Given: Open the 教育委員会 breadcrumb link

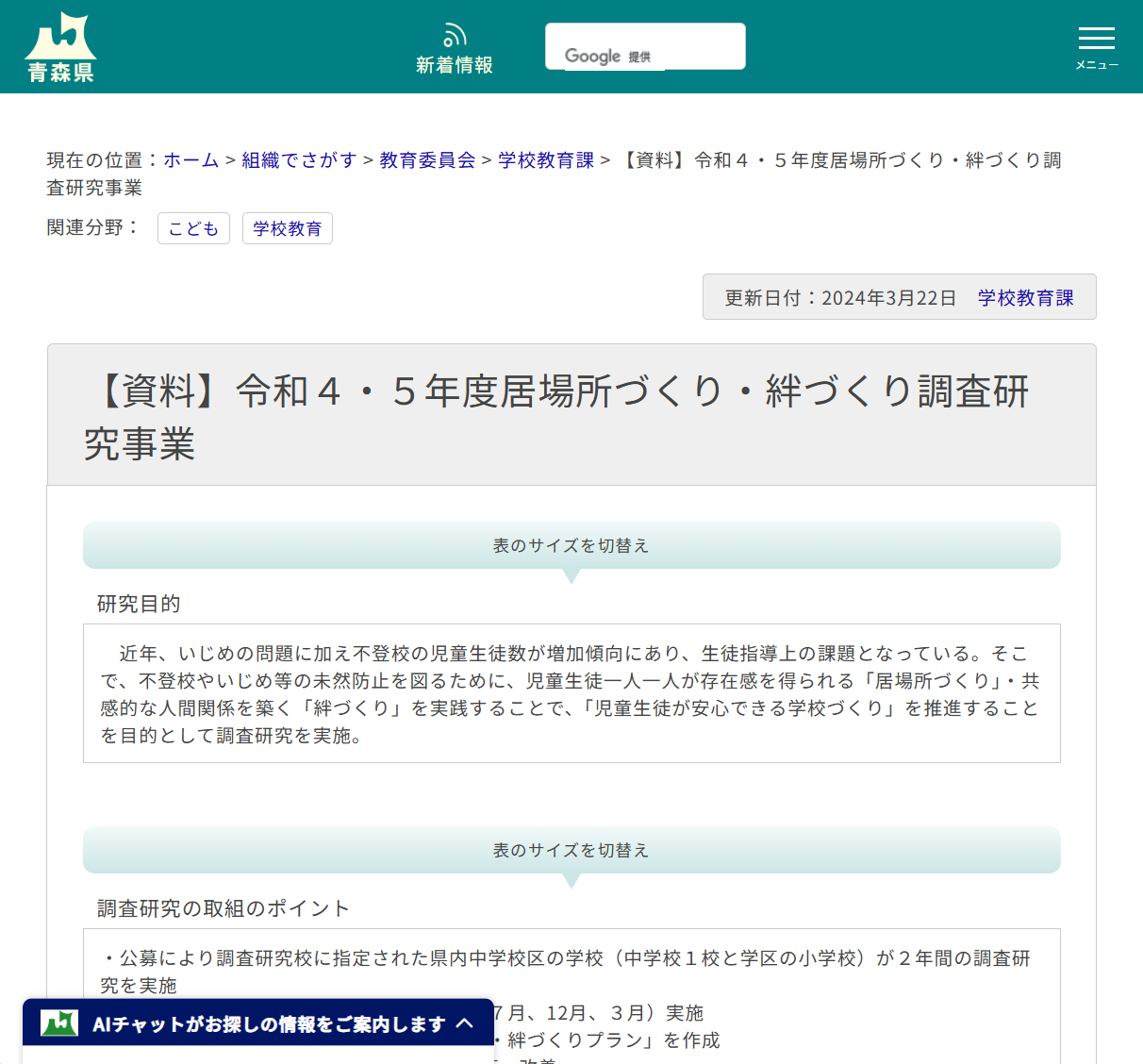Looking at the screenshot, I should (x=426, y=159).
